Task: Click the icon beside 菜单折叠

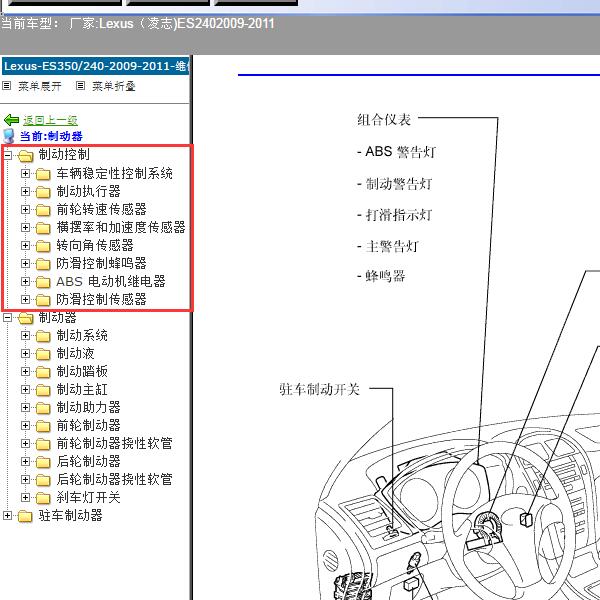Action: [x=80, y=85]
